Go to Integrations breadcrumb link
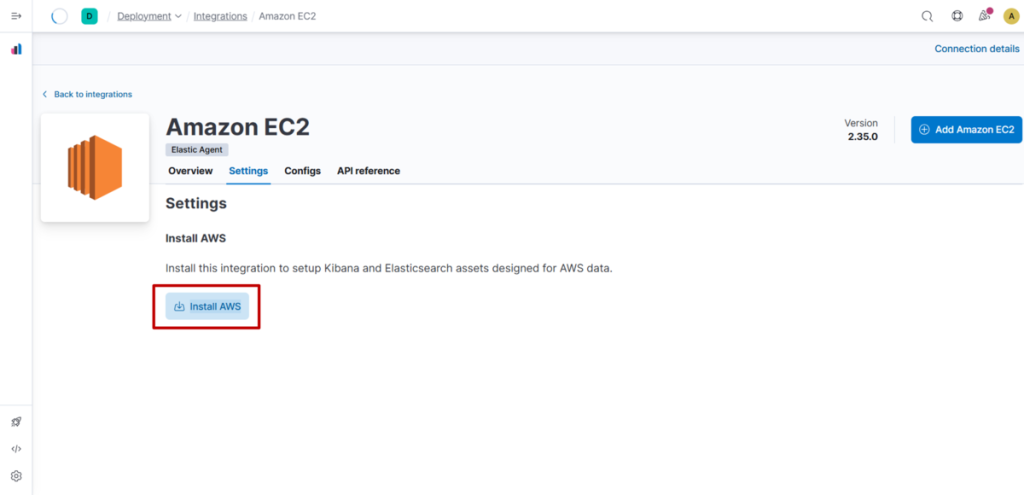 pyautogui.click(x=220, y=16)
